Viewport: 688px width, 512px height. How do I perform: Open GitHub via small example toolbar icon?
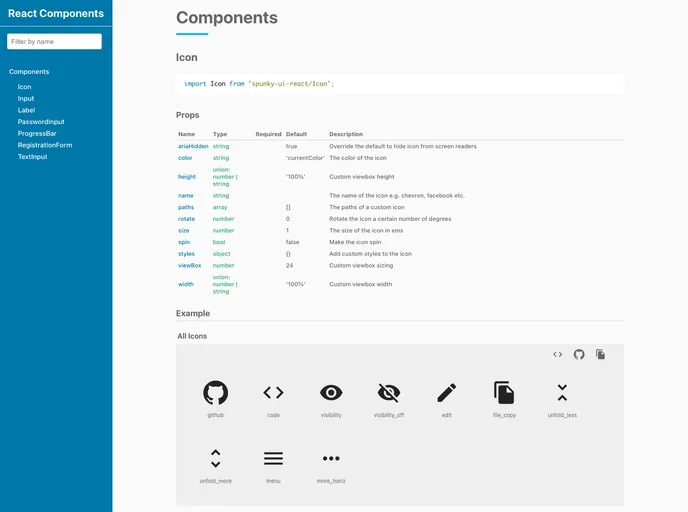579,354
